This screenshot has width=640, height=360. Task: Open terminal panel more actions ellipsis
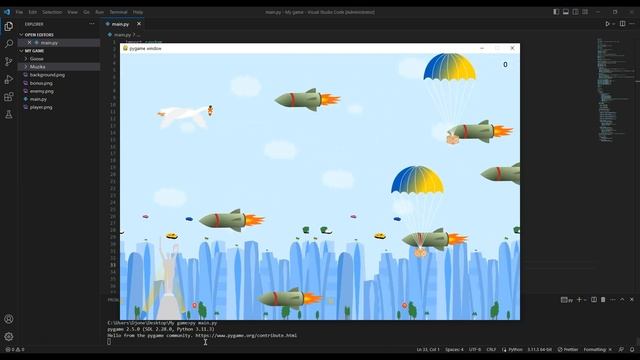point(613,300)
